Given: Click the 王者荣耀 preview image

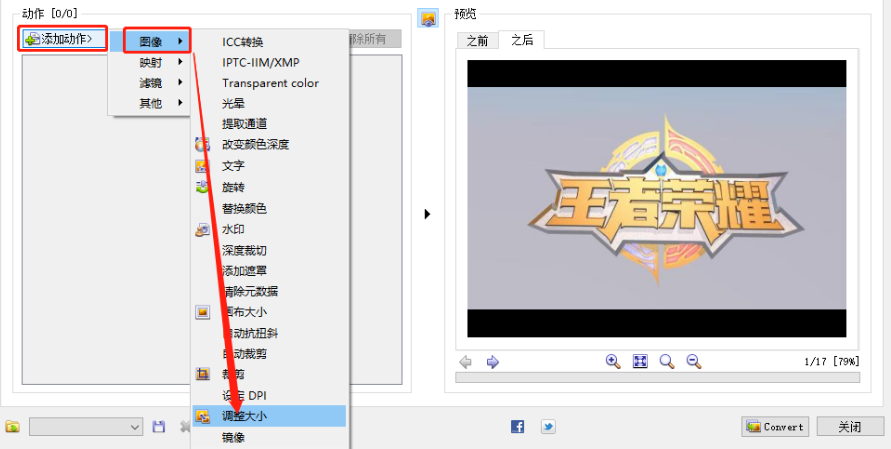Looking at the screenshot, I should [656, 198].
